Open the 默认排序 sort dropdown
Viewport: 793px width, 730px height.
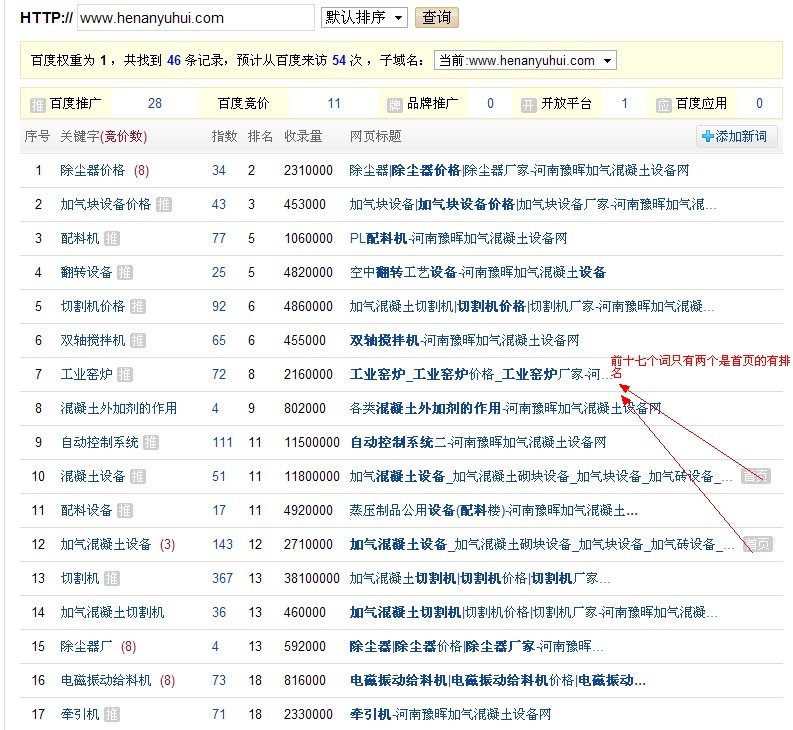[x=364, y=17]
